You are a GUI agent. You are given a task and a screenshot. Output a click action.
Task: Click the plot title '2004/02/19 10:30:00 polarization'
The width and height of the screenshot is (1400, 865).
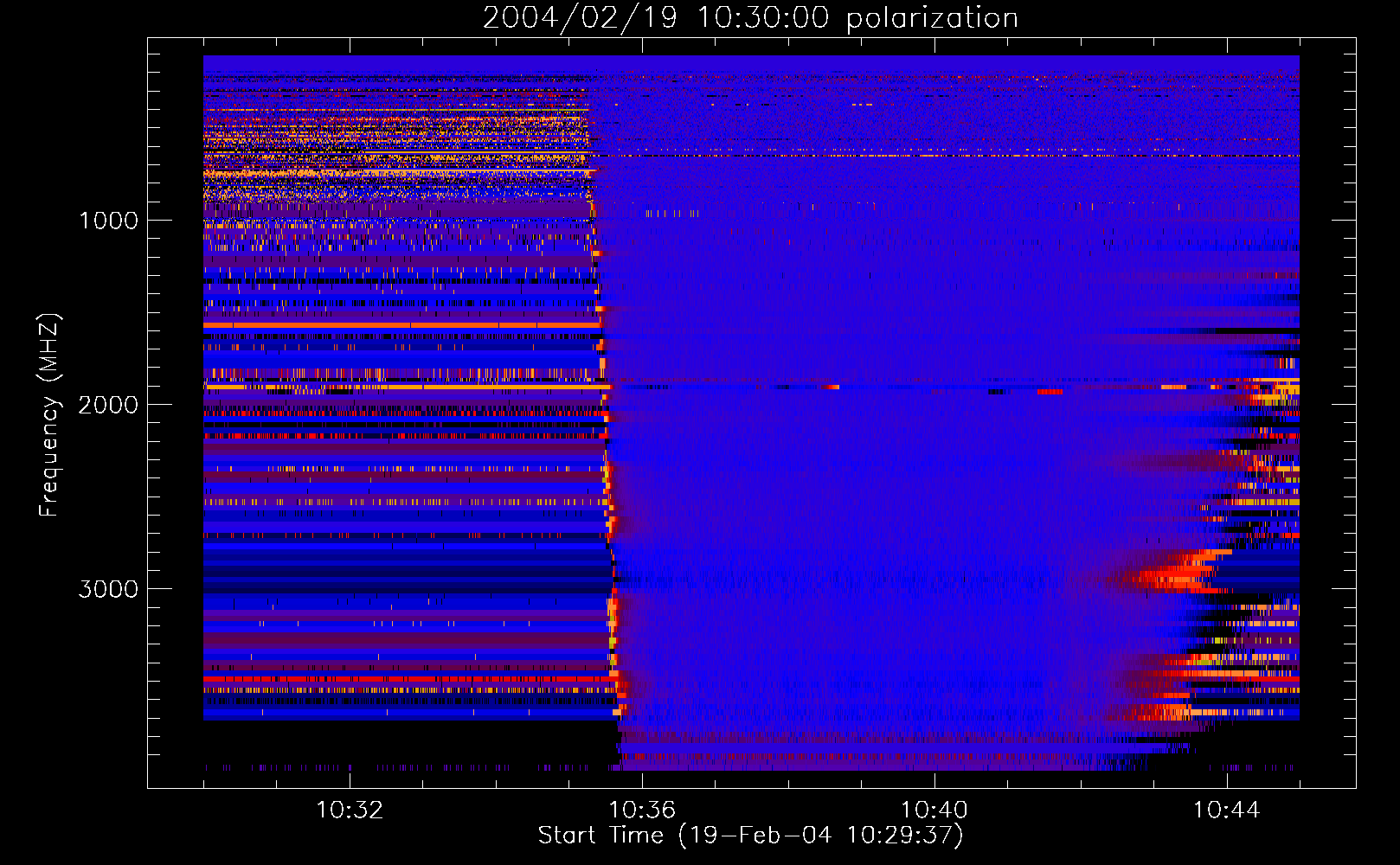click(750, 17)
